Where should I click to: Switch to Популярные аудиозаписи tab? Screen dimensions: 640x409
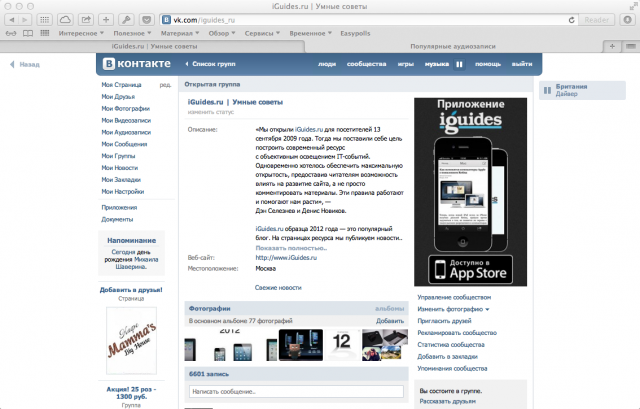click(453, 47)
